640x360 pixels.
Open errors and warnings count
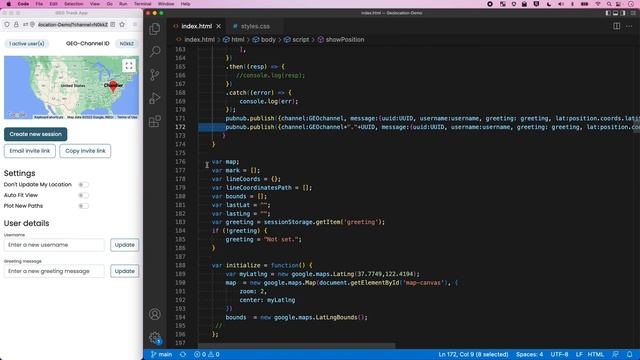tap(207, 354)
